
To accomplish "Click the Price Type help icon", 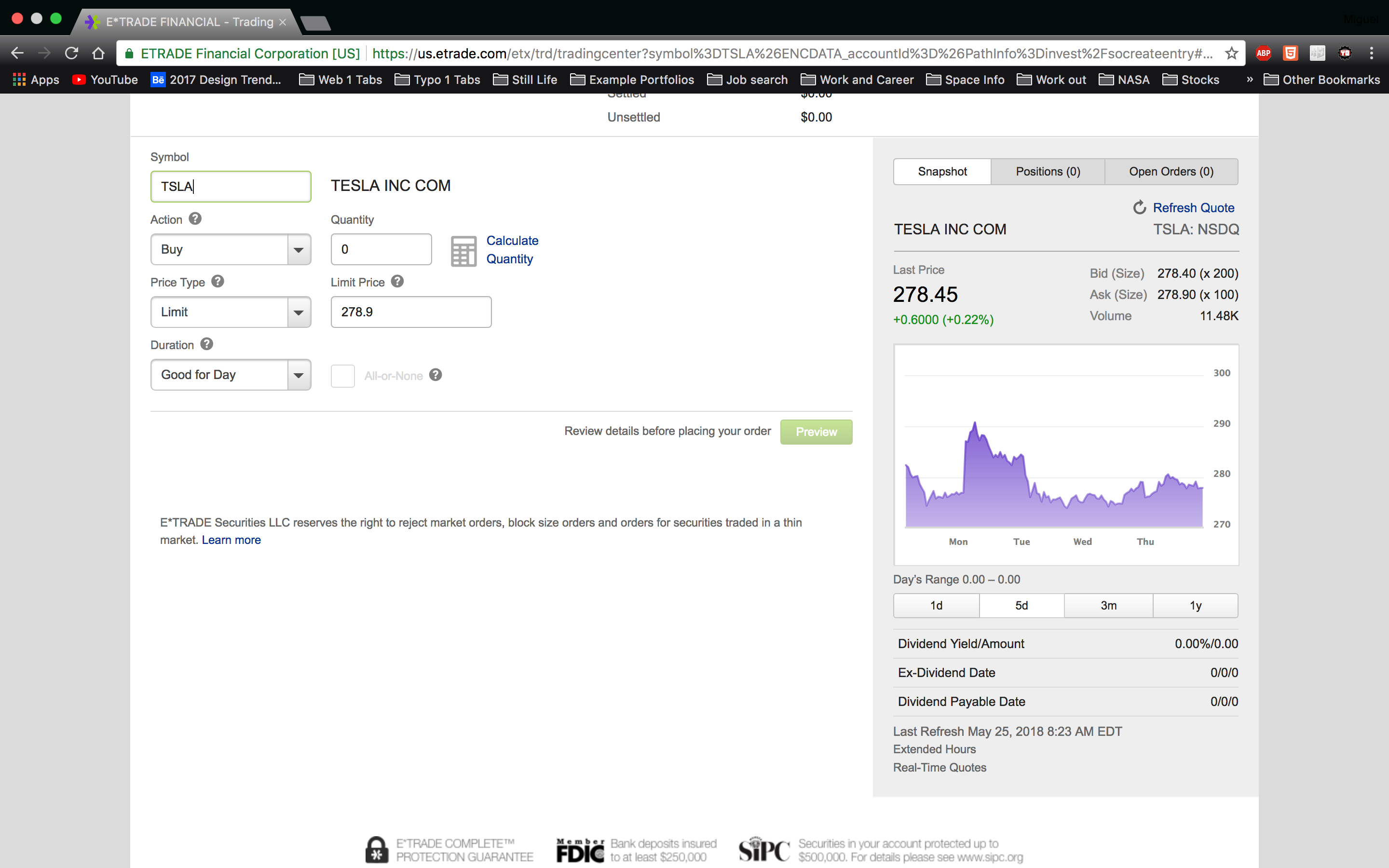I will 218,281.
